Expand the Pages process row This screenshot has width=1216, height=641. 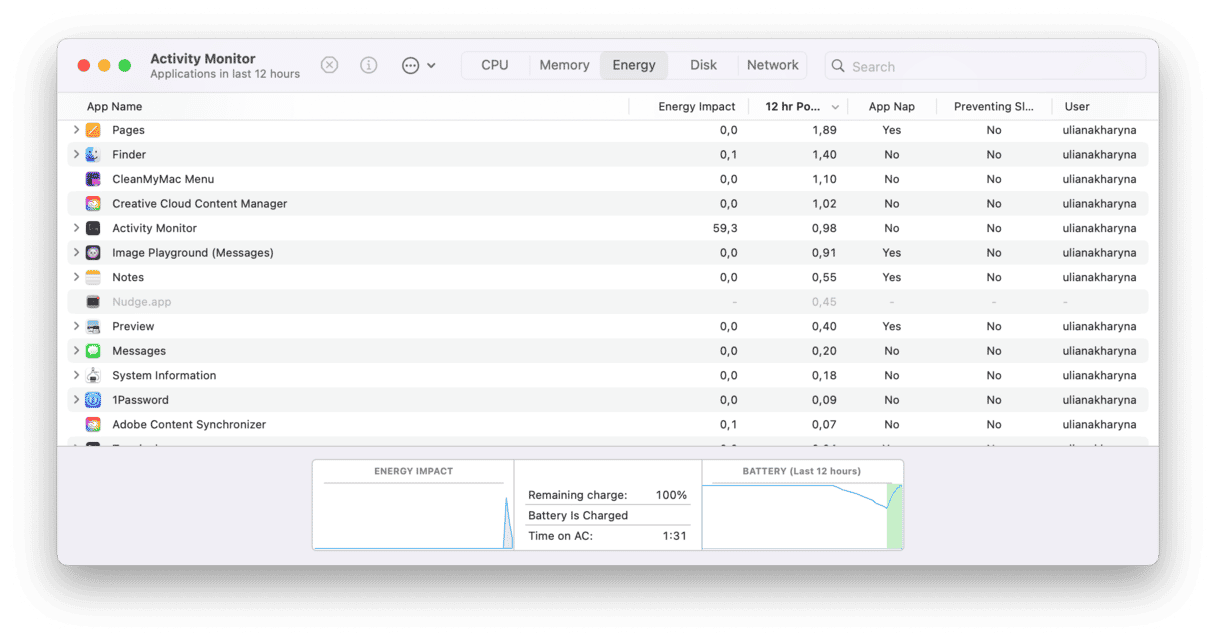pos(76,130)
